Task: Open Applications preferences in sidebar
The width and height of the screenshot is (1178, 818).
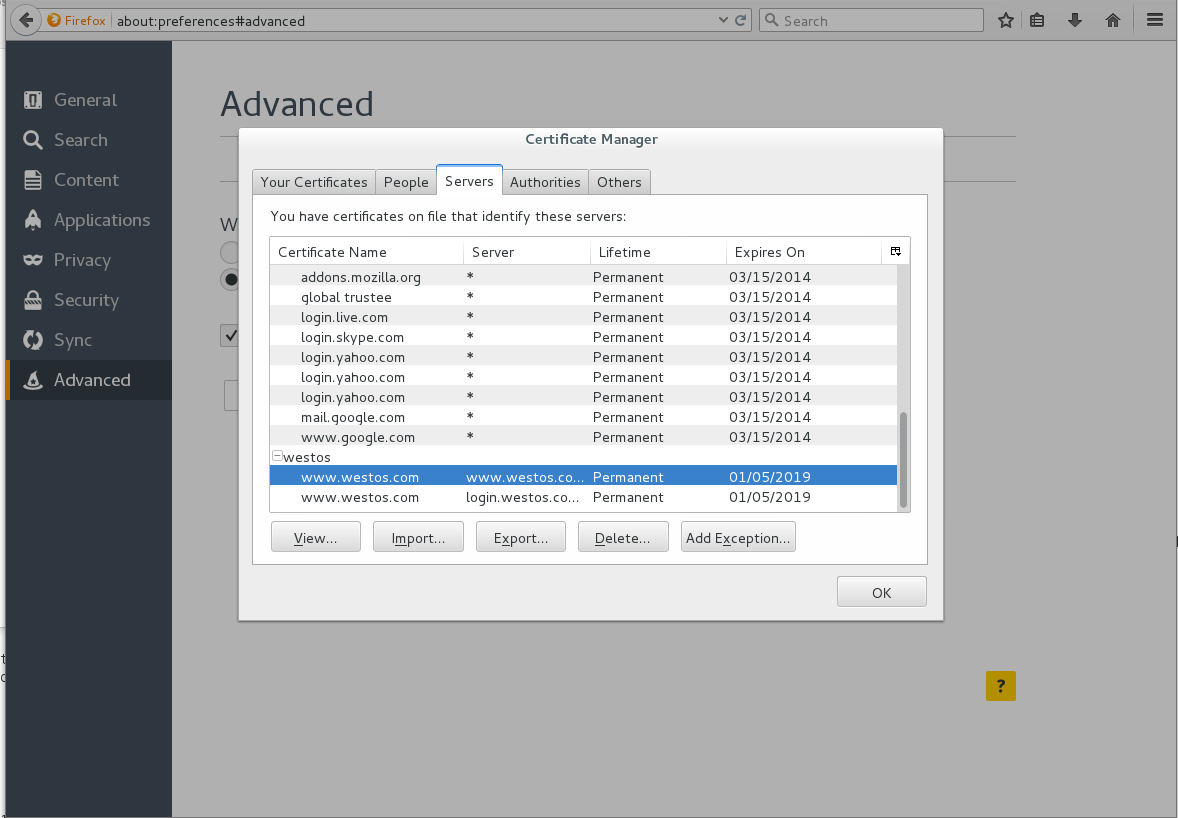Action: tap(89, 220)
